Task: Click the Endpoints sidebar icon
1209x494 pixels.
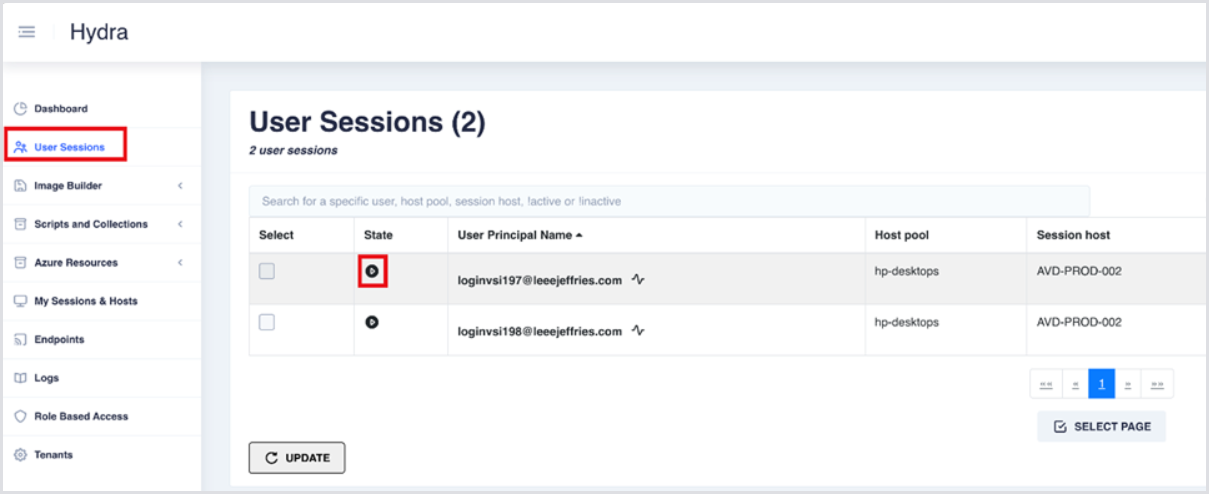Action: pyautogui.click(x=20, y=340)
